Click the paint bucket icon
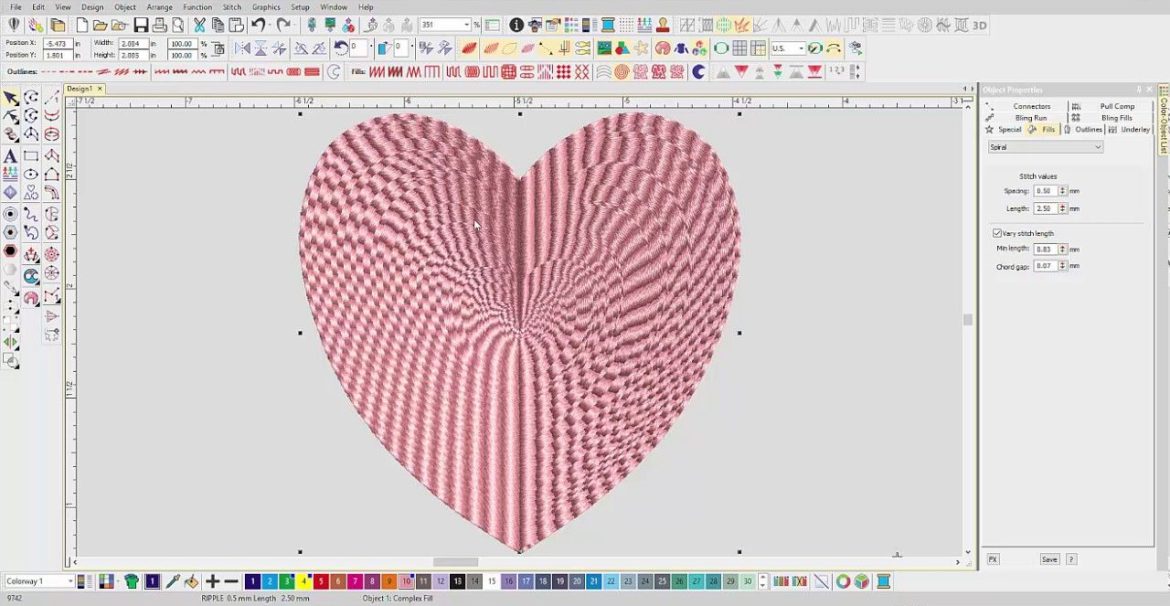The image size is (1170, 606). click(x=192, y=581)
